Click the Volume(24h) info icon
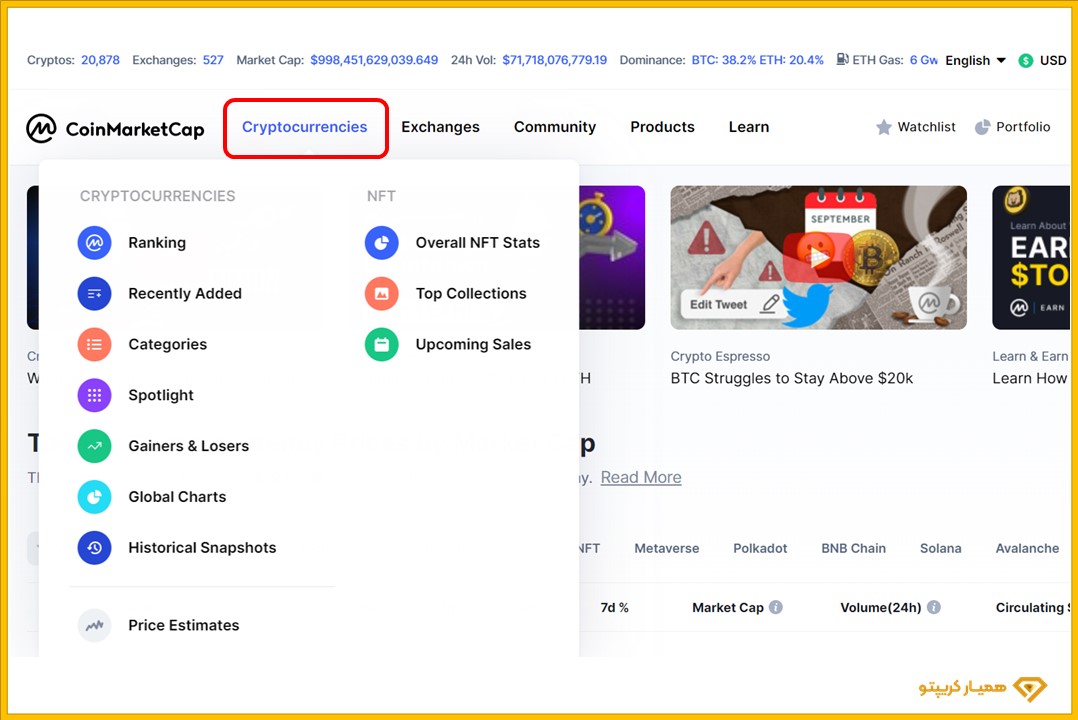Image resolution: width=1078 pixels, height=720 pixels. [x=934, y=607]
